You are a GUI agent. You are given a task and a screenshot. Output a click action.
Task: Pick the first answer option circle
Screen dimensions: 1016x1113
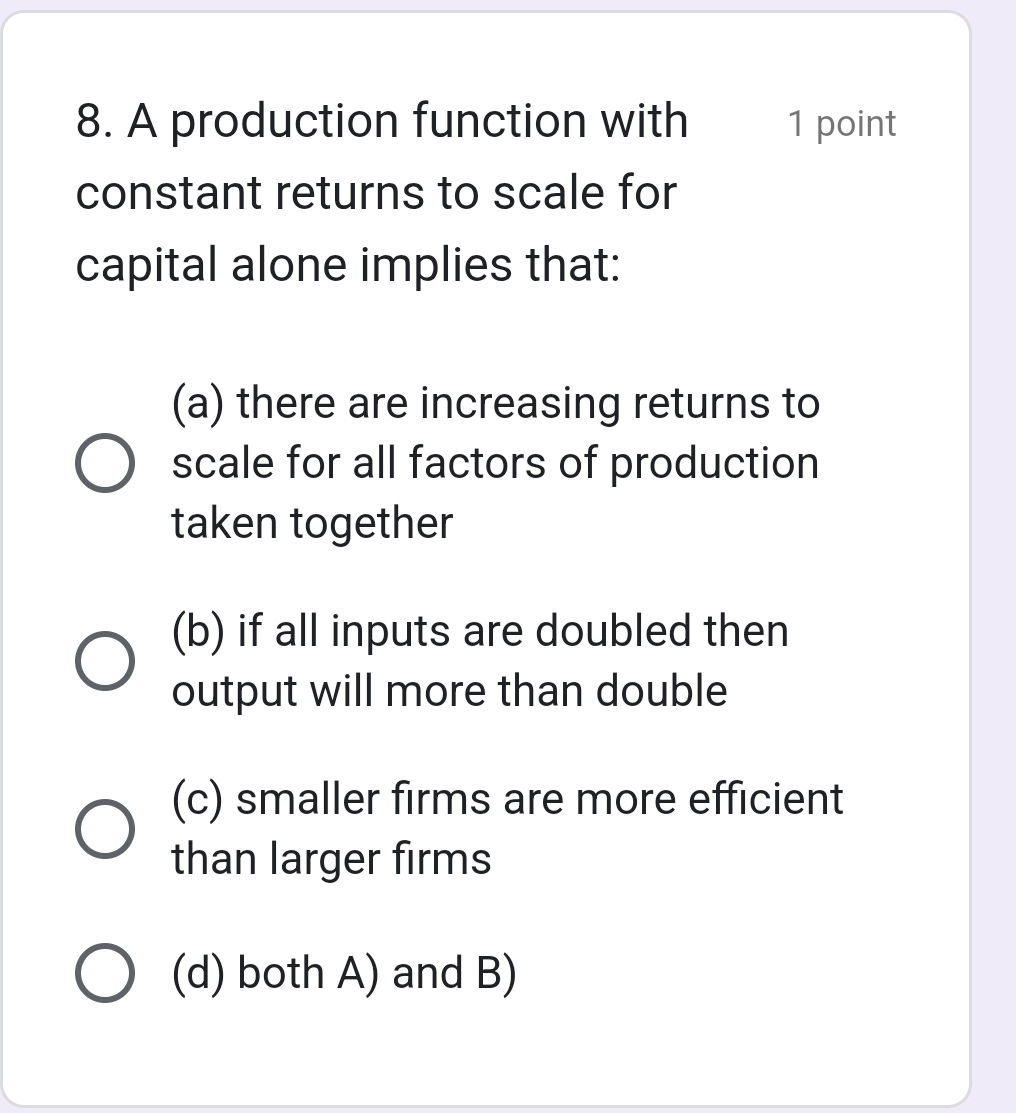(103, 462)
